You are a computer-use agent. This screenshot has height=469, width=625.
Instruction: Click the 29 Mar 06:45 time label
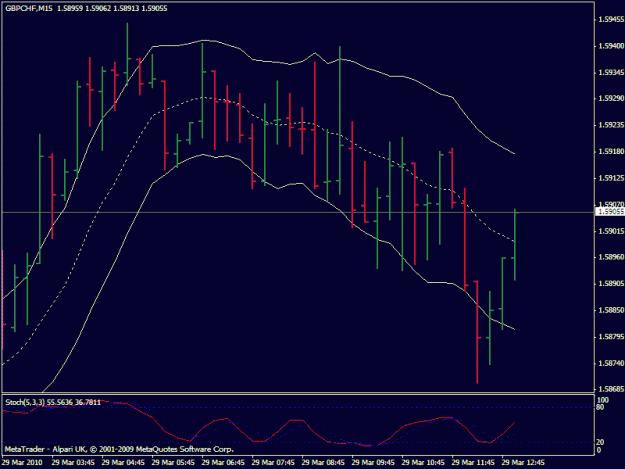223,463
